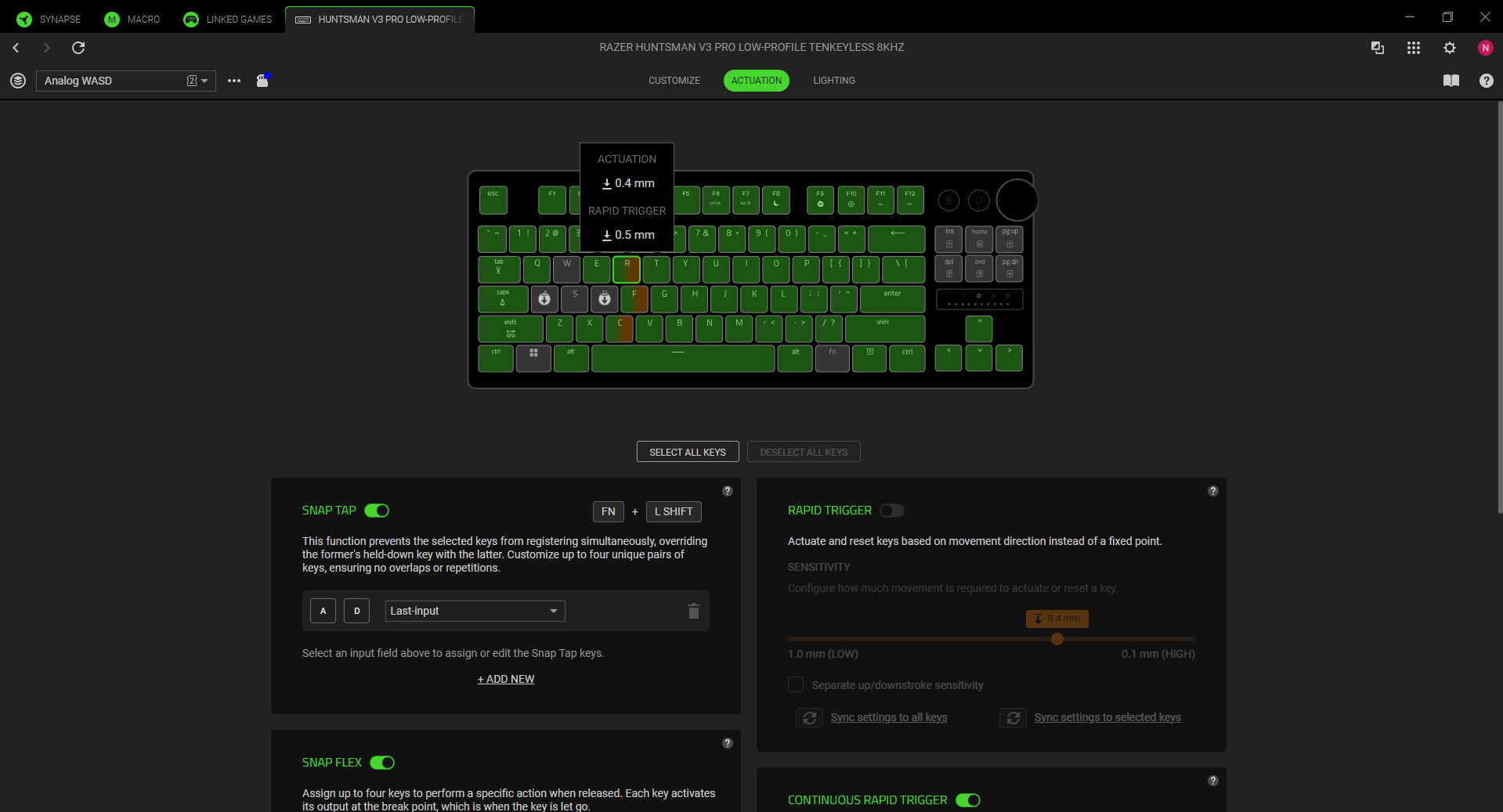Switch to the Linked Games tab
This screenshot has width=1503, height=812.
[228, 19]
